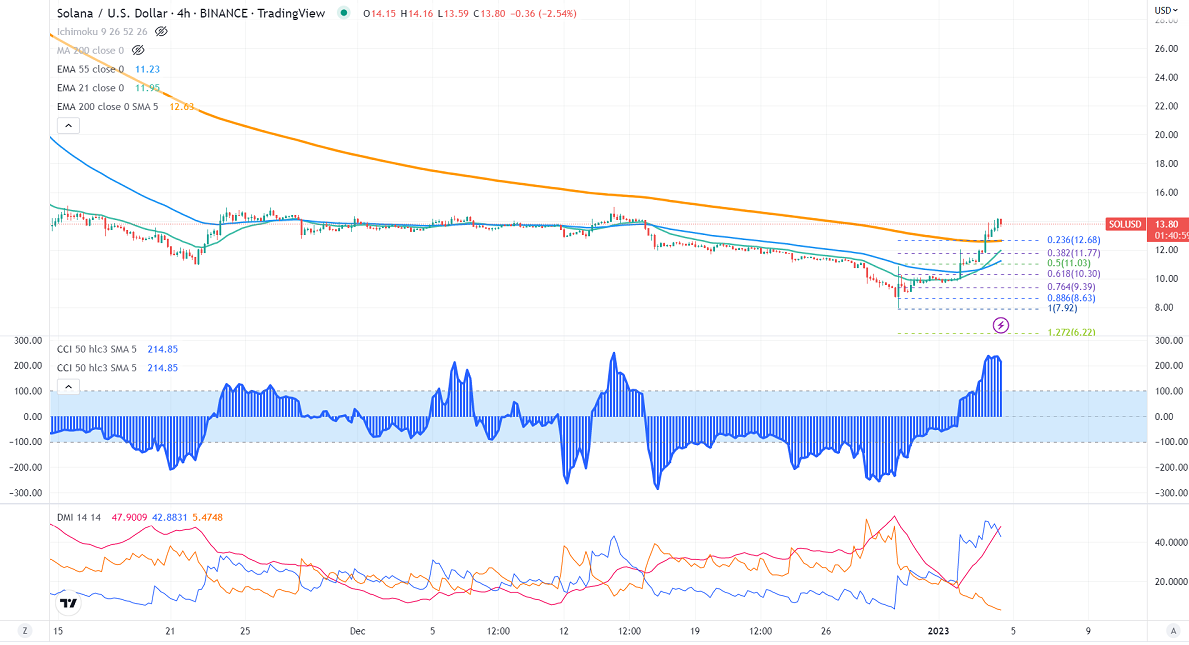Click the EMA 55 value 11.23

click(147, 69)
